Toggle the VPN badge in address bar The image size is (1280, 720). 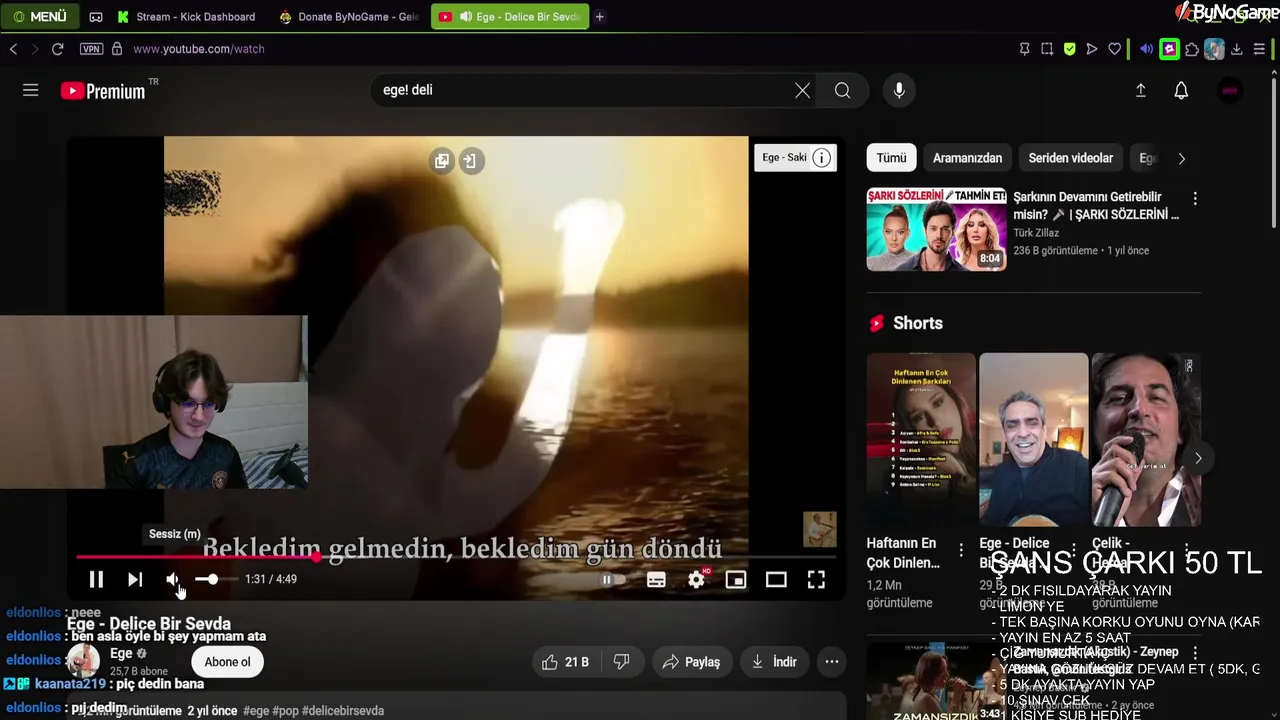pyautogui.click(x=91, y=48)
